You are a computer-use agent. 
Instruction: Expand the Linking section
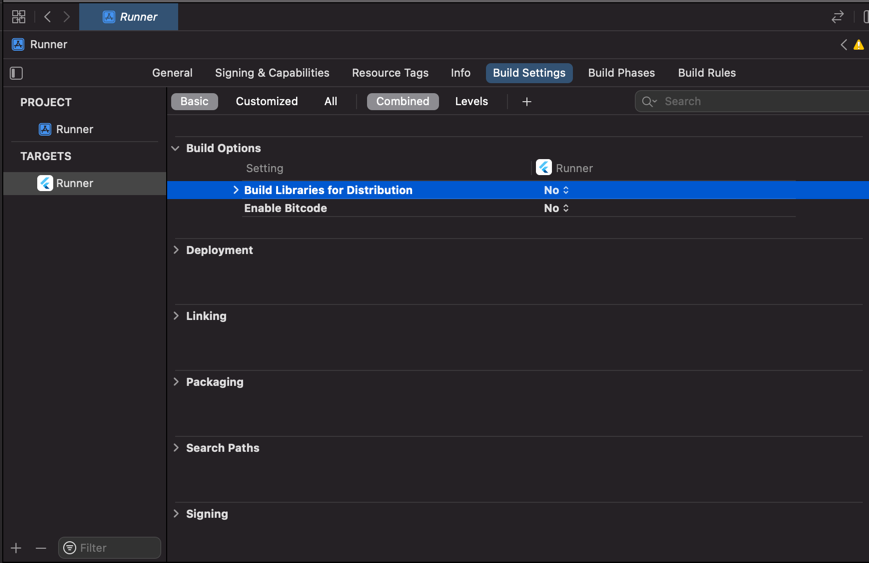[x=176, y=316]
